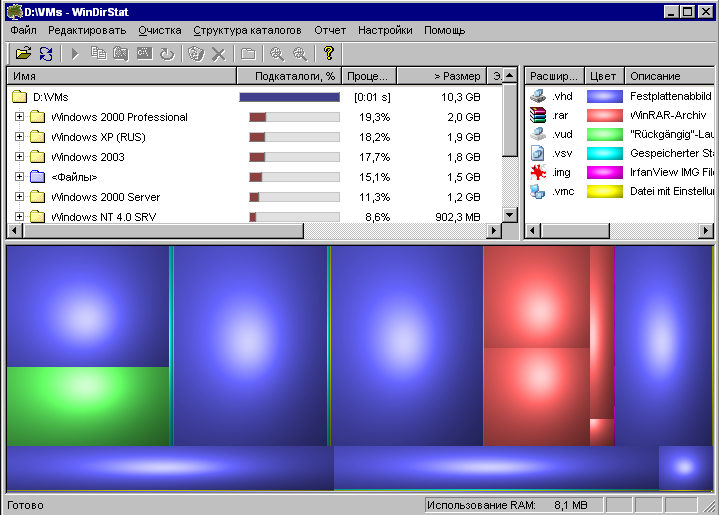Click the blue <Файлы> folder icon
The image size is (719, 515).
pos(38,177)
